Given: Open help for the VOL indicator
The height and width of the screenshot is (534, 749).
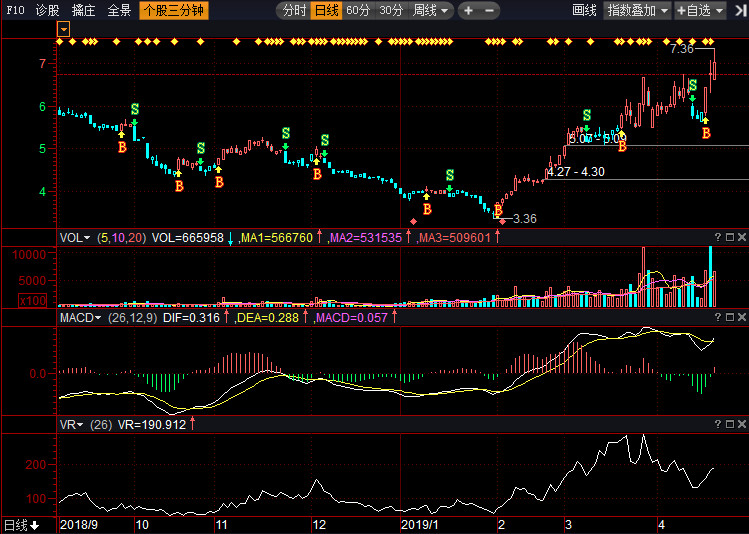Looking at the screenshot, I should (716, 237).
